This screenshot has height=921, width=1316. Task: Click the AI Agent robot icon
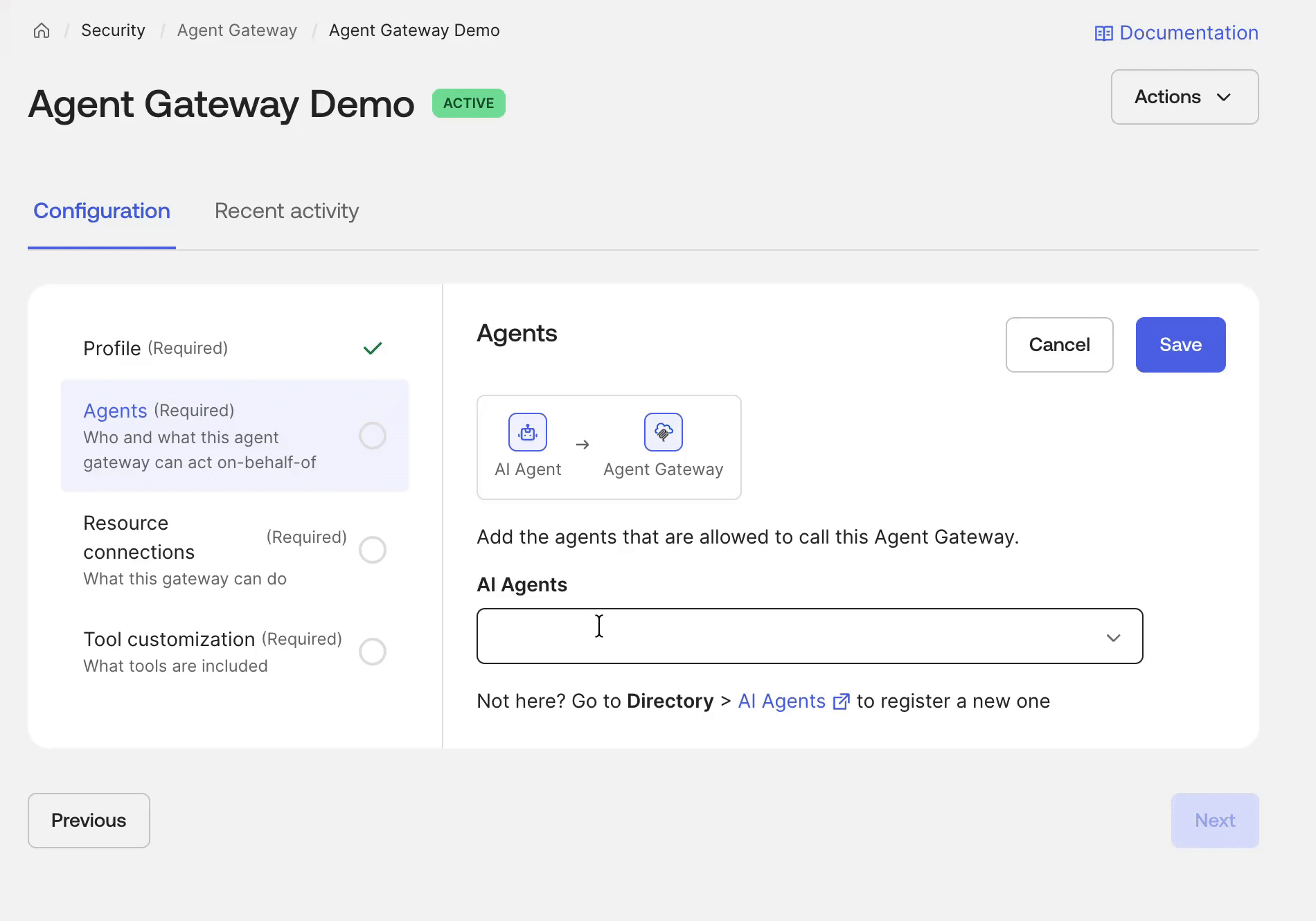(528, 432)
